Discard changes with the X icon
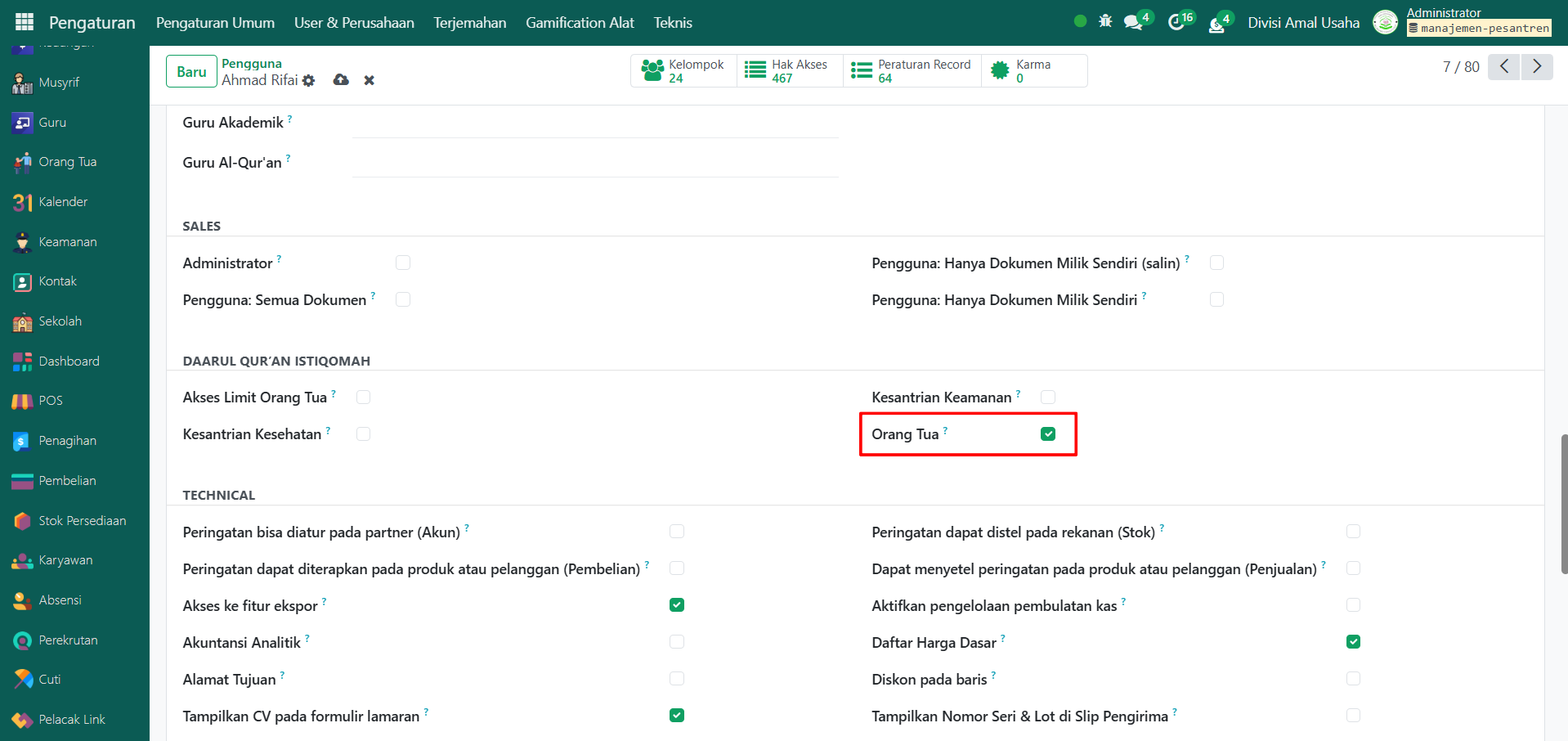Screen dimensions: 1568x741 (x=370, y=80)
